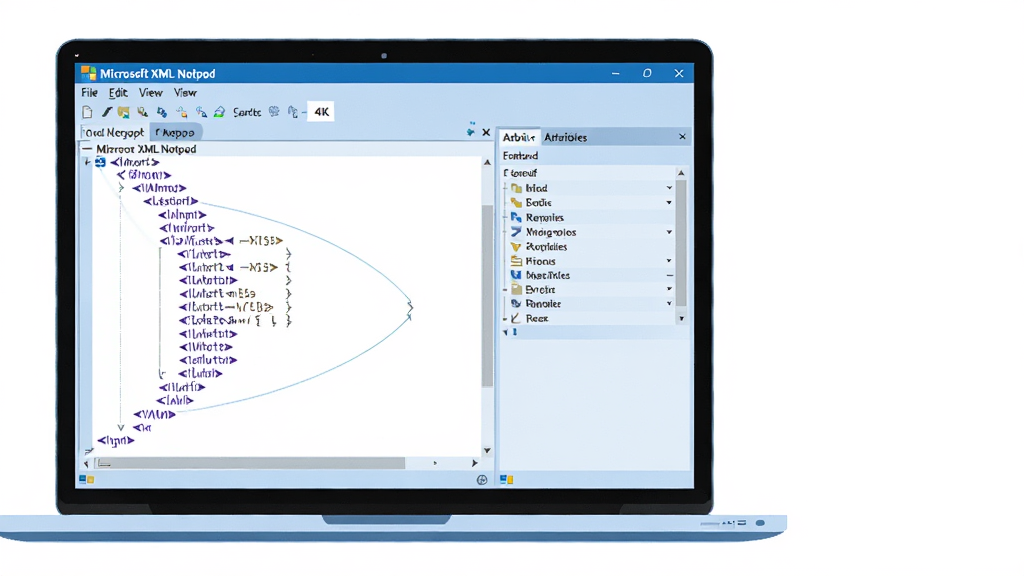Viewport: 1024px width, 576px height.
Task: Open the View menu right next to Edit
Action: point(150,93)
